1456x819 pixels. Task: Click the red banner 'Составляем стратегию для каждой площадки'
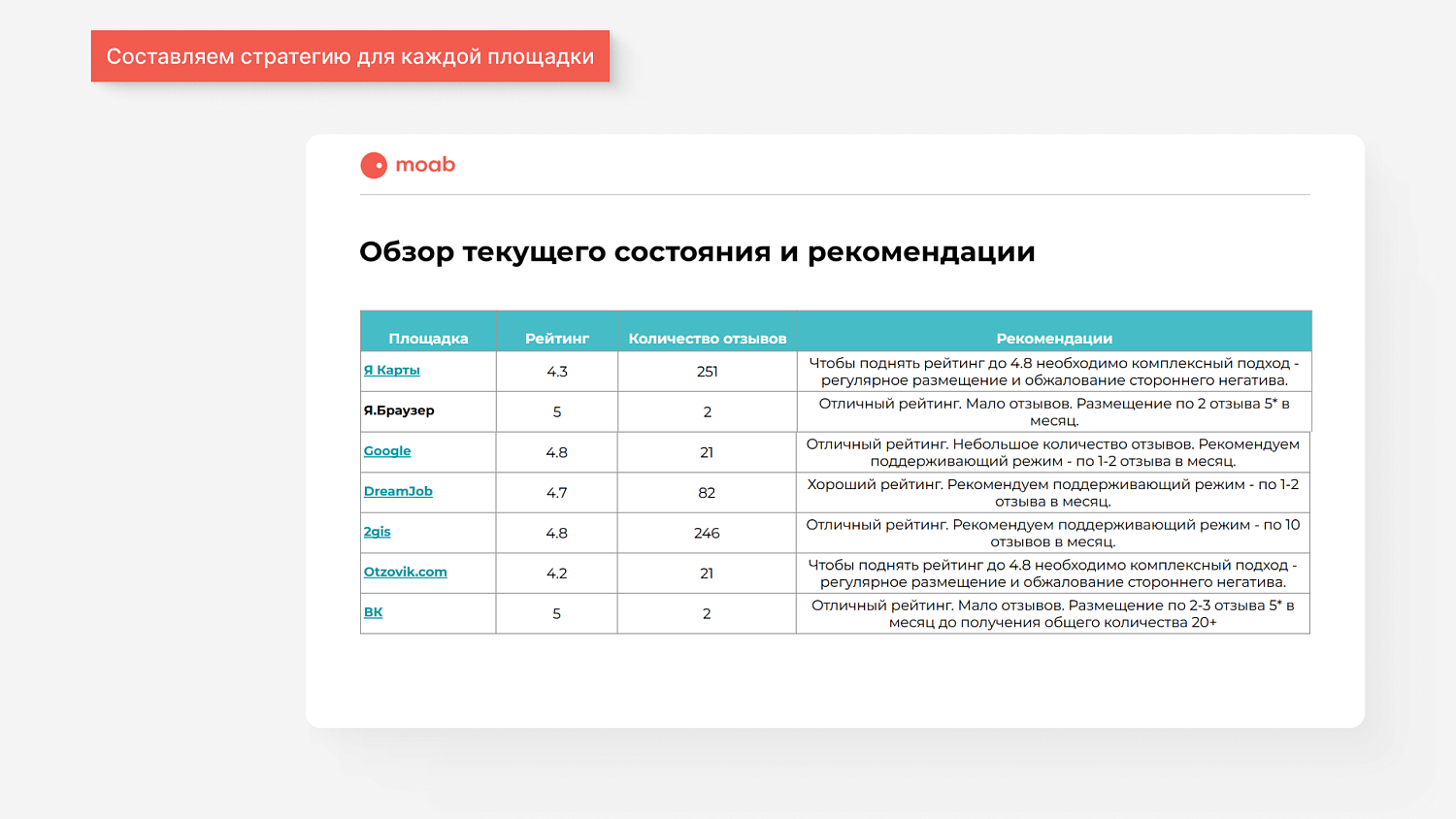point(349,56)
